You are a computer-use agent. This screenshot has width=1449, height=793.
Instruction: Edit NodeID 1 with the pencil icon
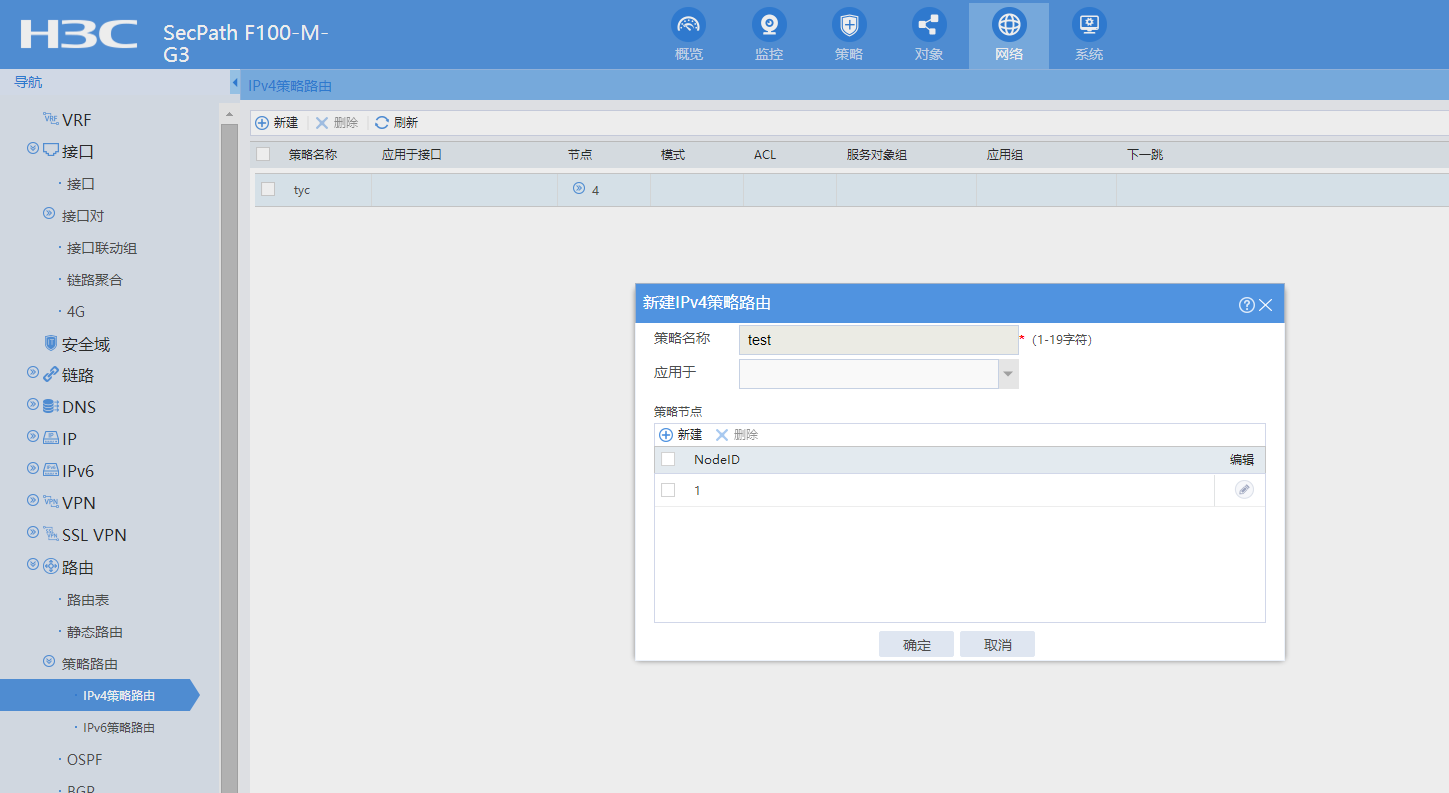[1244, 490]
